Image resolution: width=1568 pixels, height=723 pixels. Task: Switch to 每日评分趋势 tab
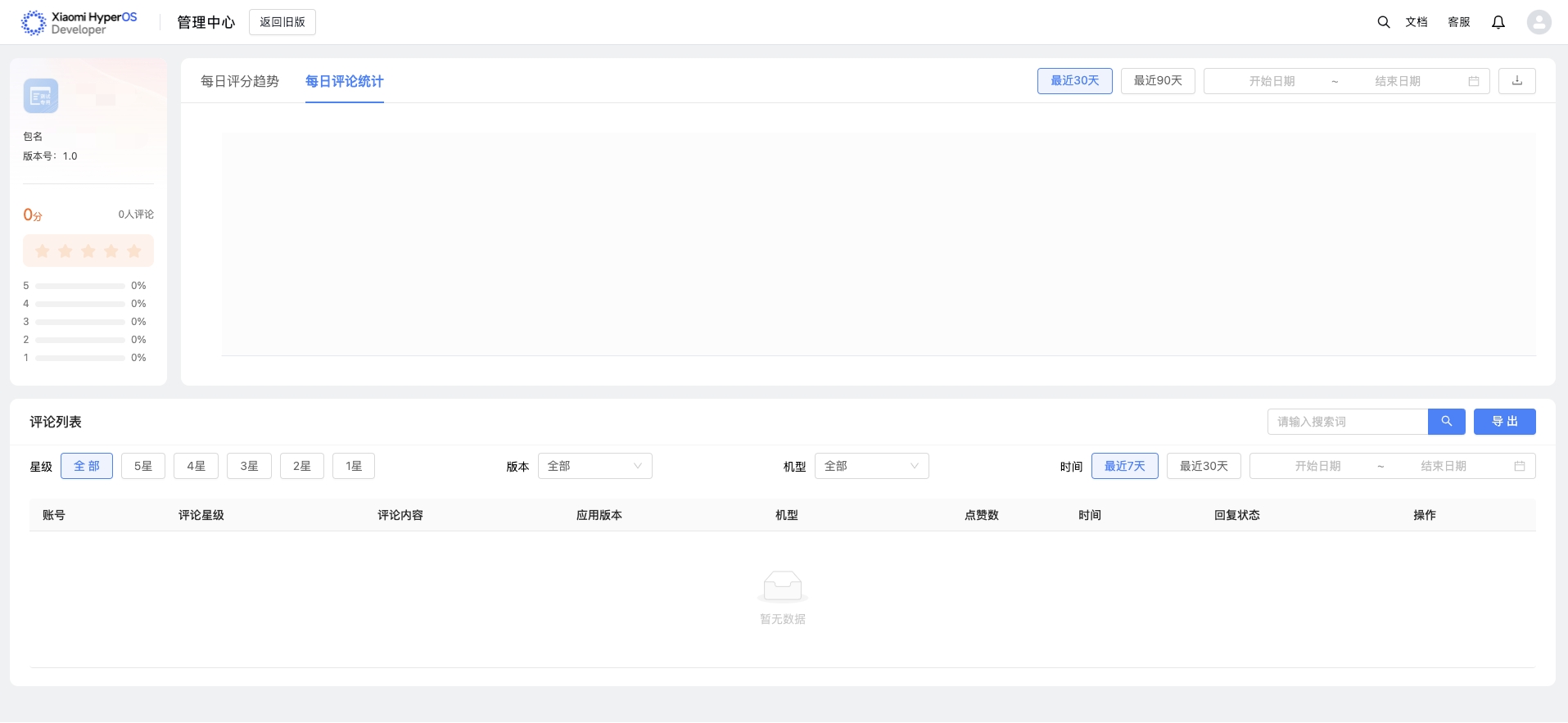[240, 81]
